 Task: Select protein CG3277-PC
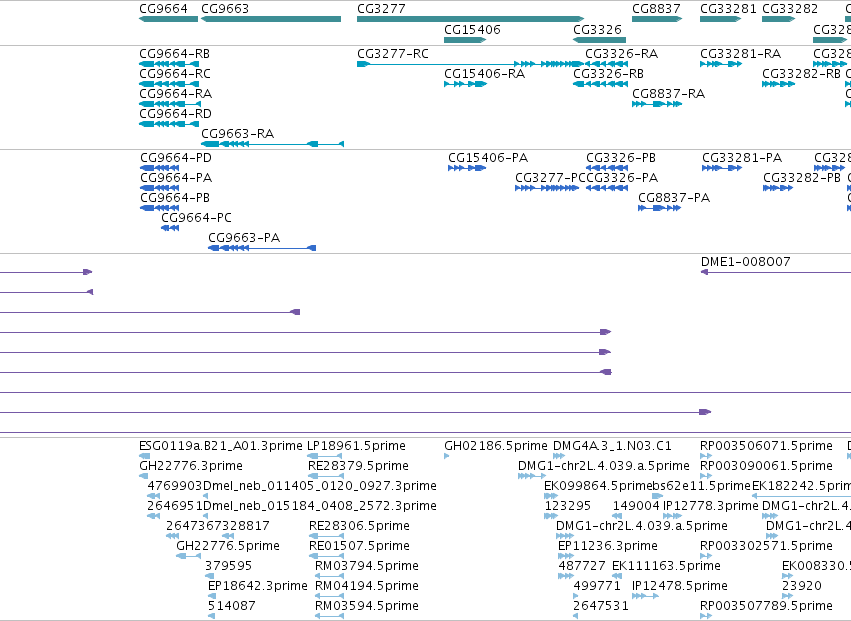point(550,178)
